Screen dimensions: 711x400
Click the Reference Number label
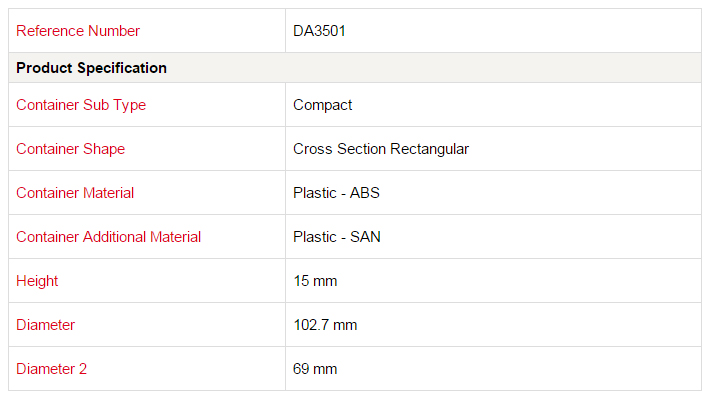[78, 31]
